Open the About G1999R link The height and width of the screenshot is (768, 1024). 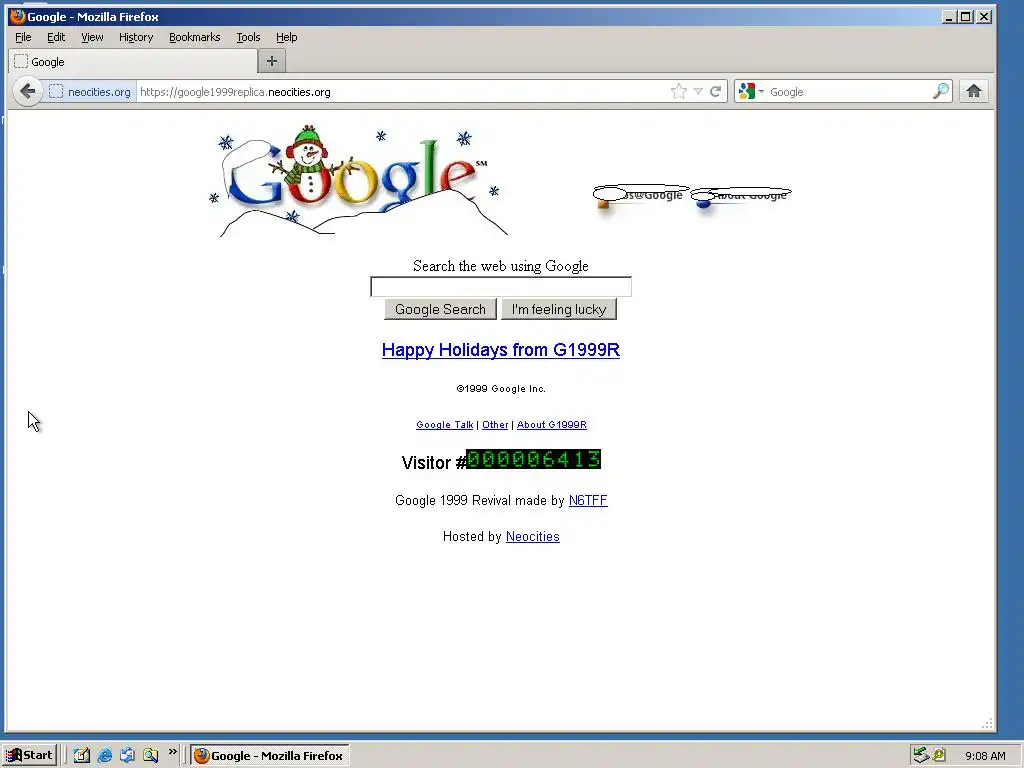[x=552, y=424]
